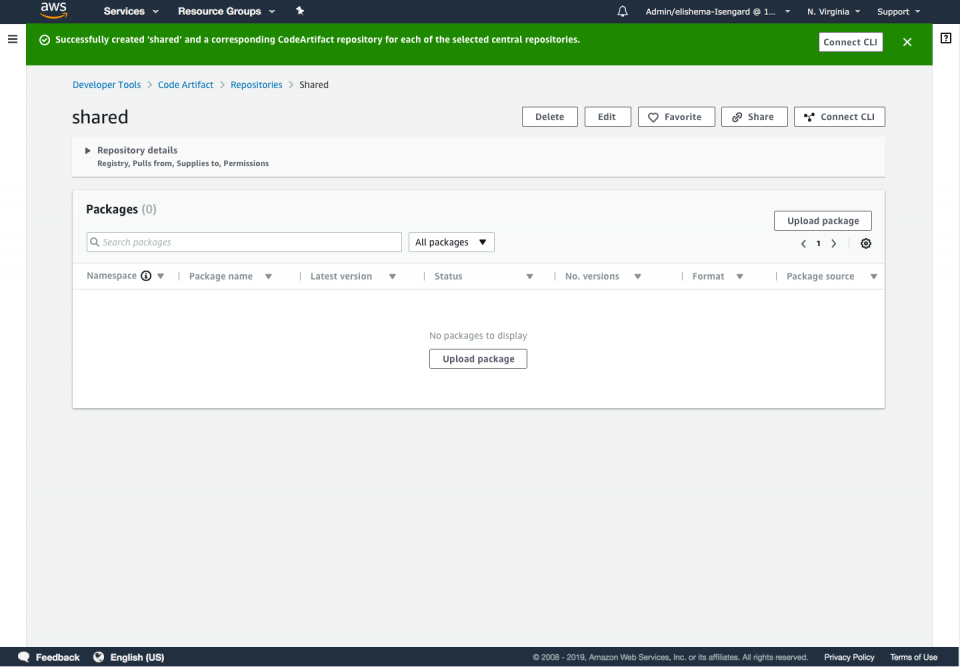This screenshot has height=667, width=960.
Task: Sort by Namespace column arrow
Action: [160, 276]
